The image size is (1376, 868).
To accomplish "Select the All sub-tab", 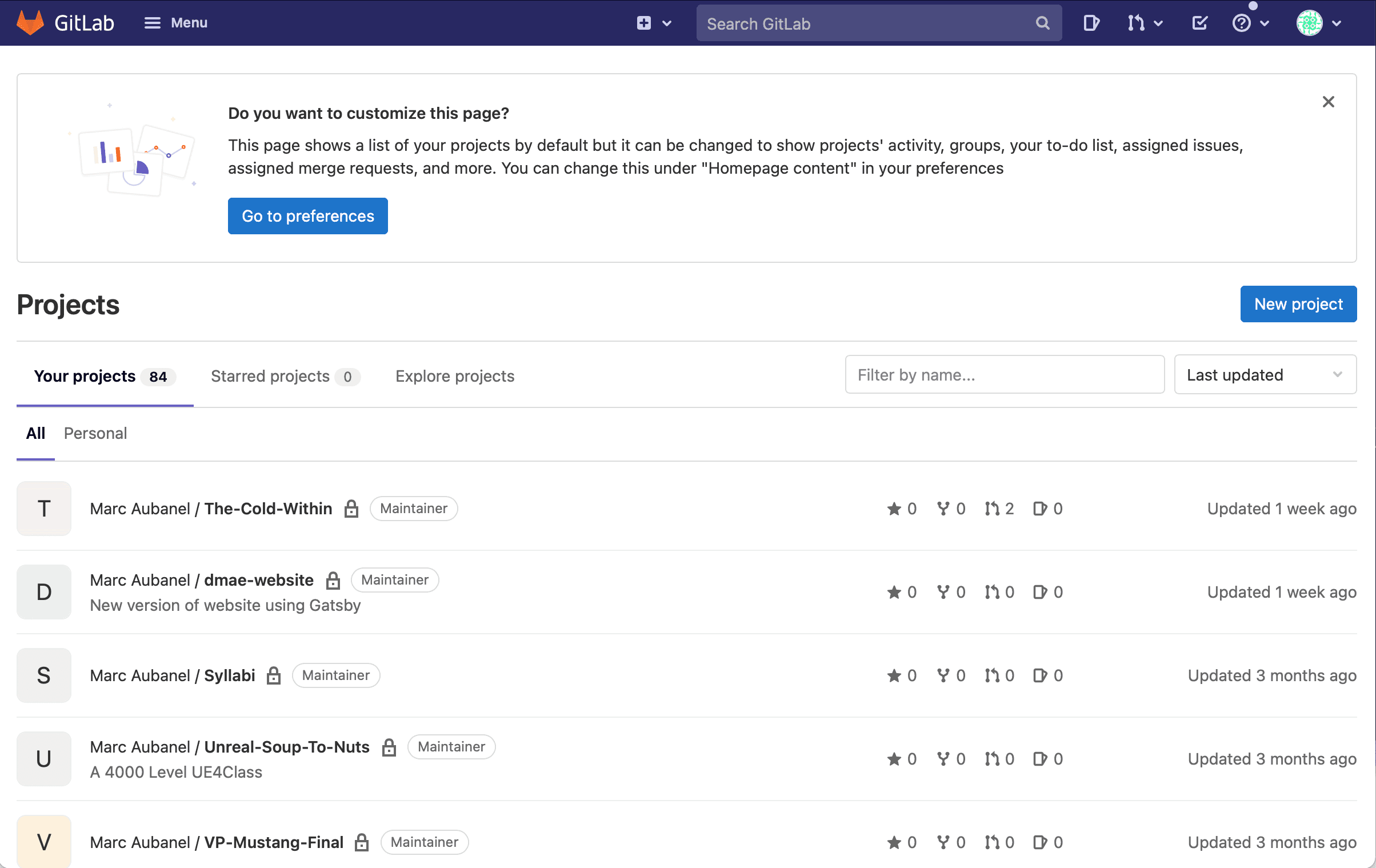I will 35,433.
